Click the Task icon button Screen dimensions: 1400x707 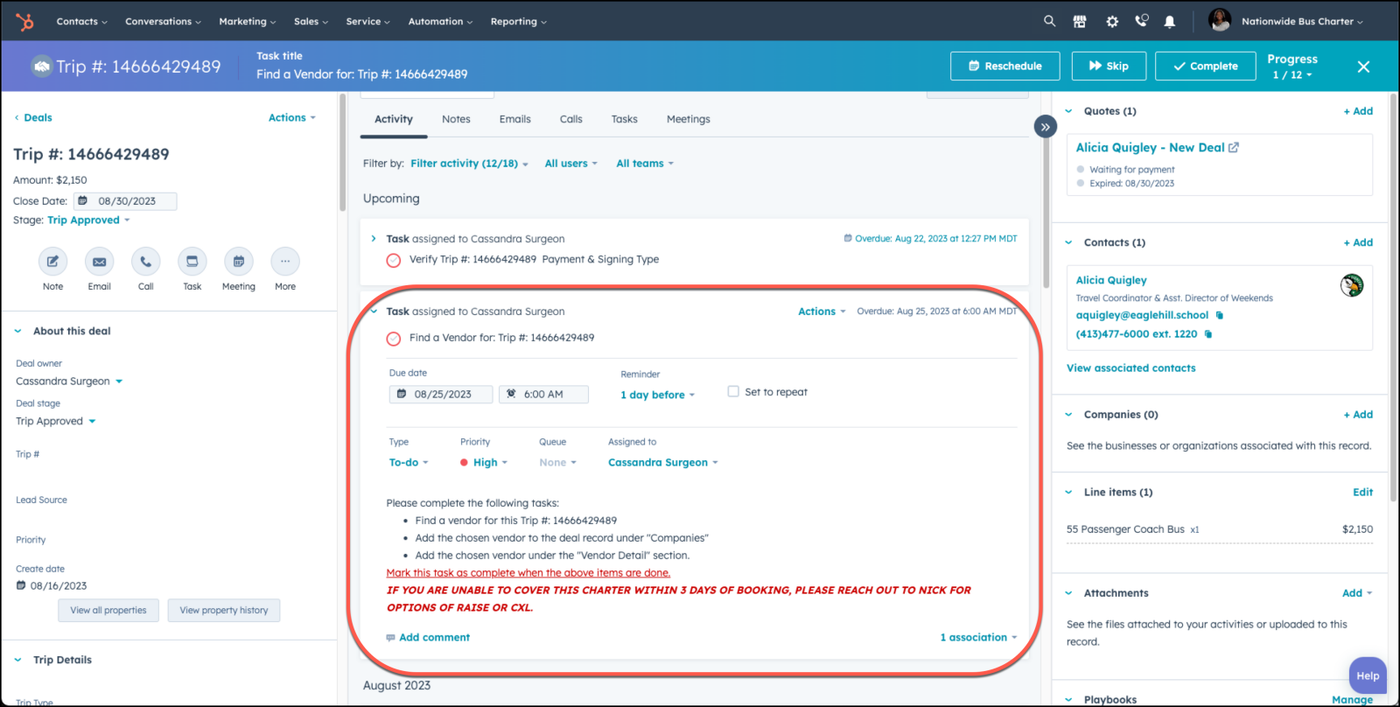tap(192, 262)
